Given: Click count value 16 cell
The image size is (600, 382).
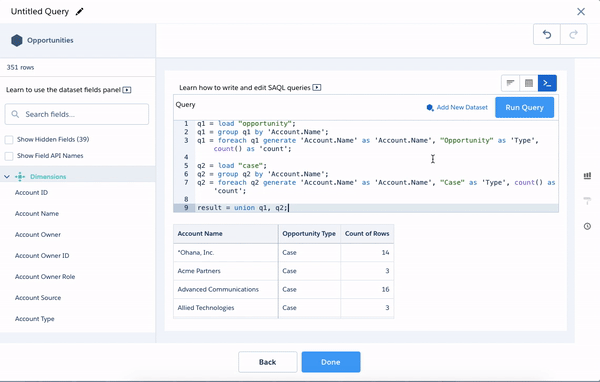Looking at the screenshot, I should (367, 289).
